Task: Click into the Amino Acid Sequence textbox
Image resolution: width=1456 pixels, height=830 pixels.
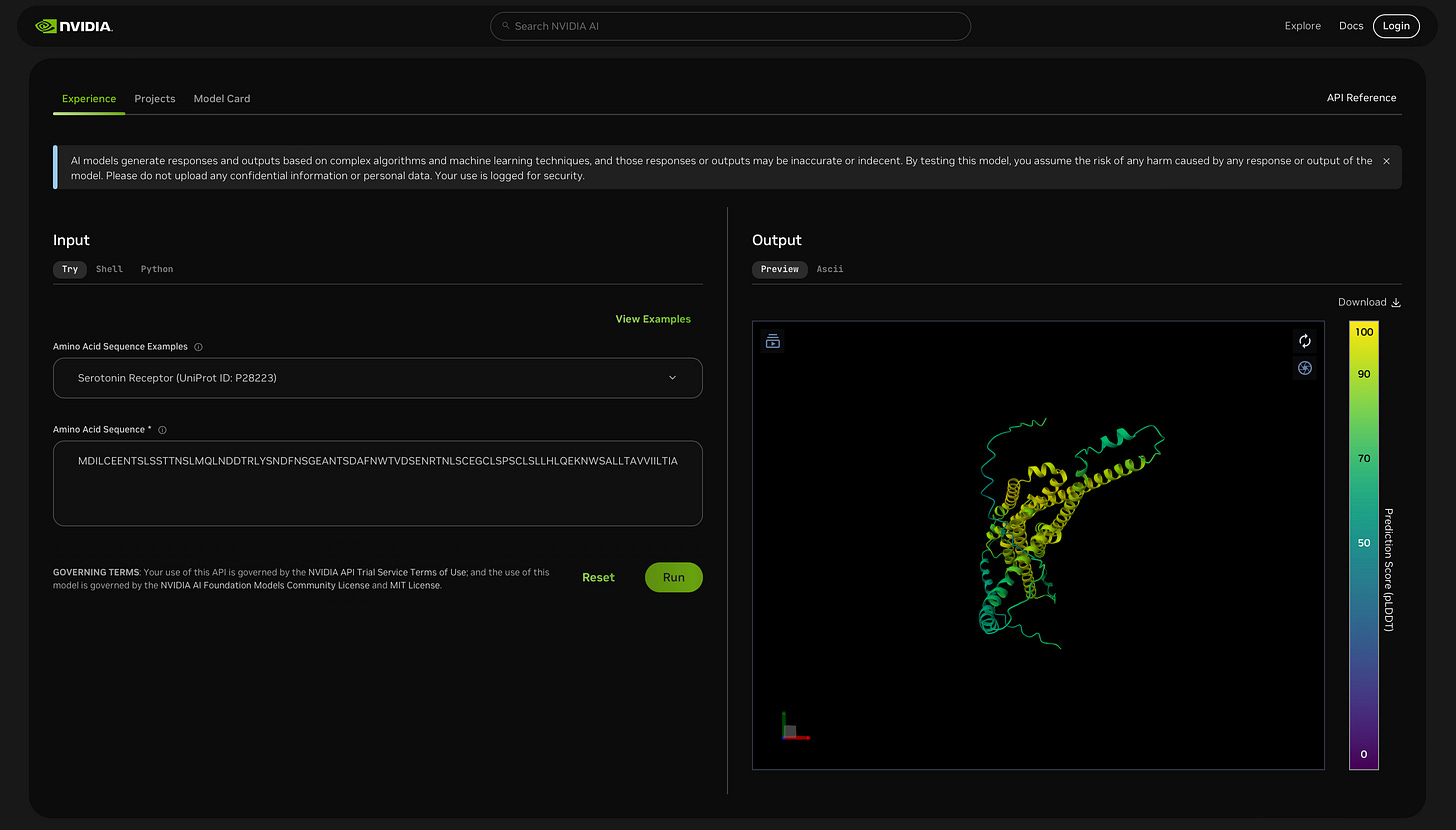Action: coord(378,483)
